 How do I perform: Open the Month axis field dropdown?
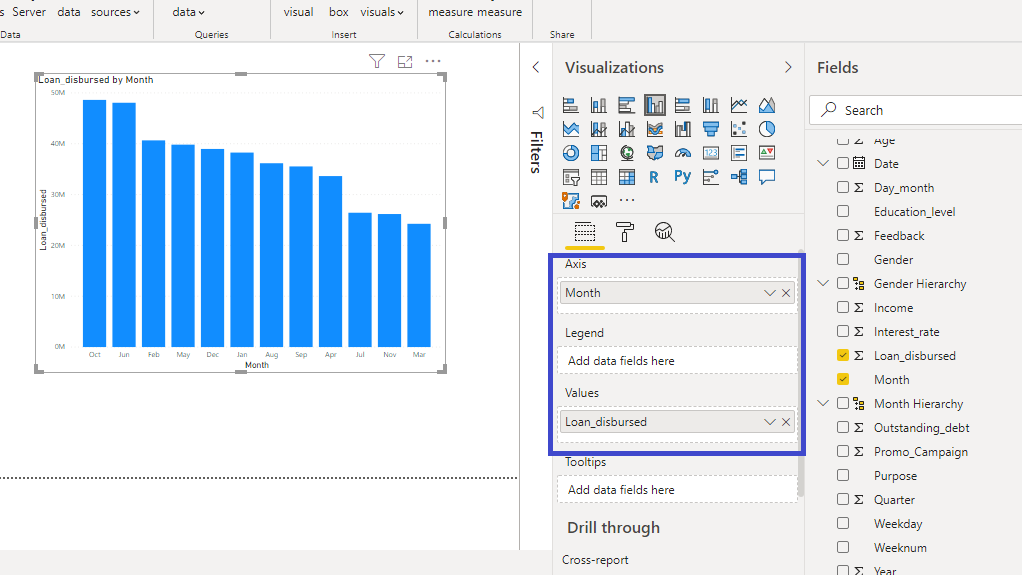coord(769,293)
